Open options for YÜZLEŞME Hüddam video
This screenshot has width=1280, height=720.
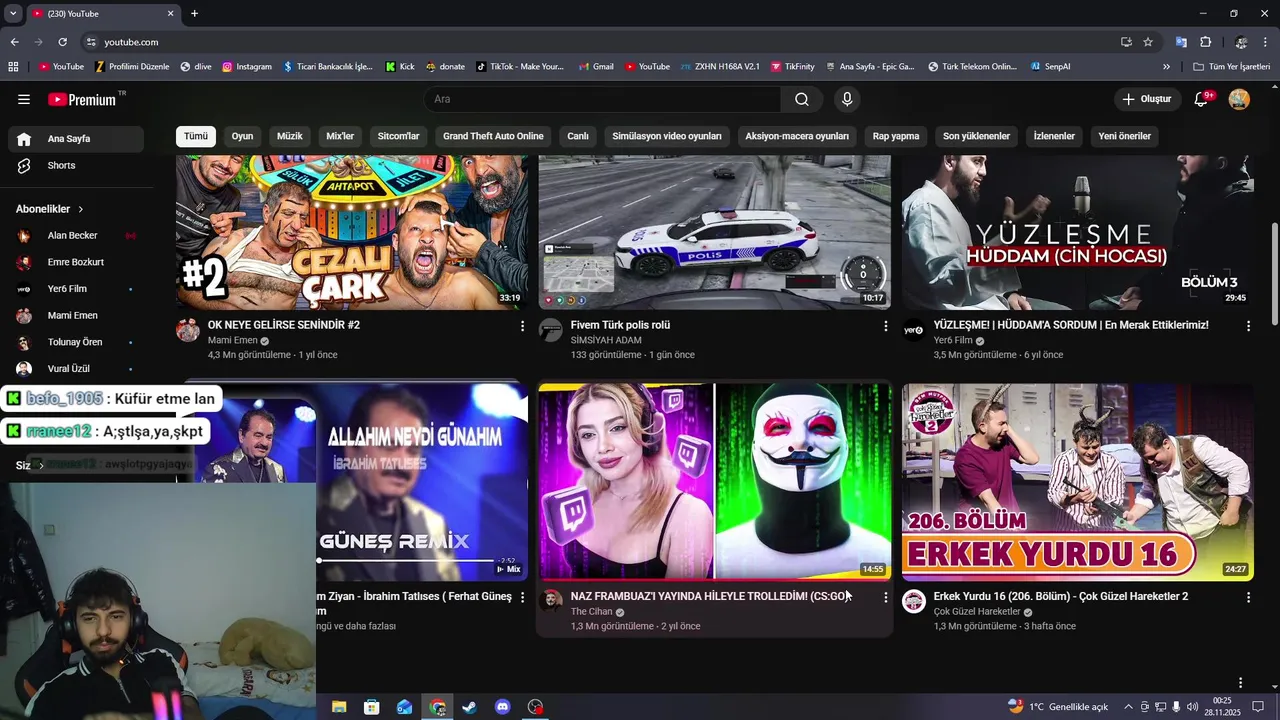pos(1248,326)
